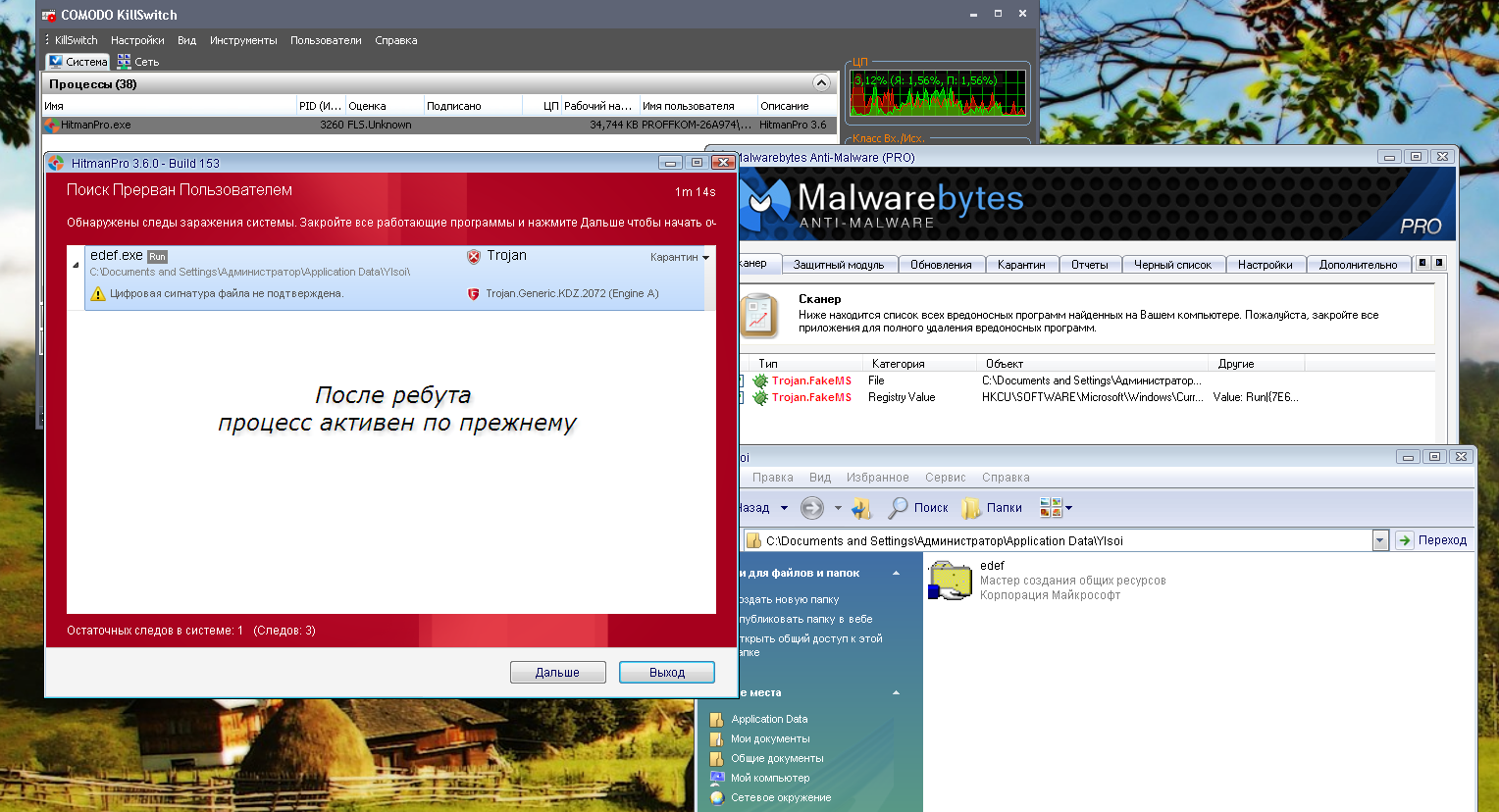
Task: Click the Дальше button in HitmanPro
Action: click(557, 673)
